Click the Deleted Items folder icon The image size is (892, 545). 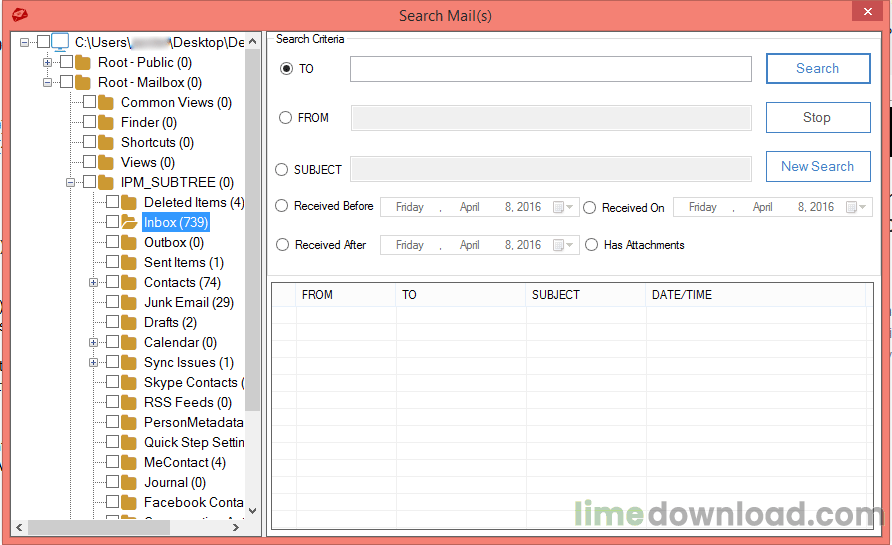[128, 202]
